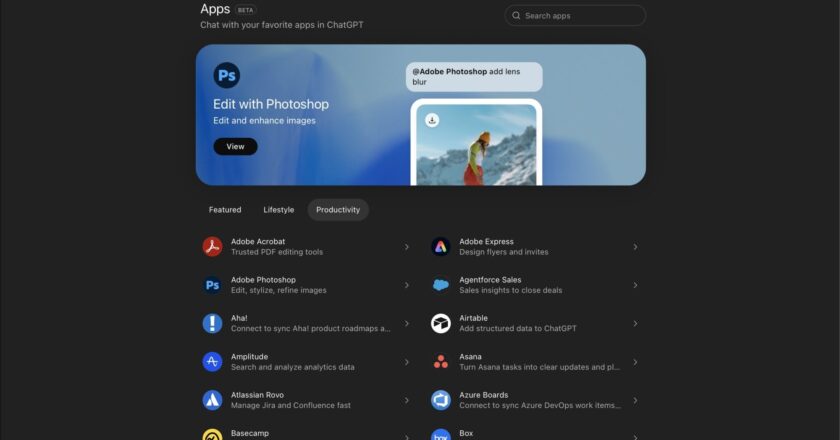Click 'Search and analyze analytics data' text

(x=292, y=367)
